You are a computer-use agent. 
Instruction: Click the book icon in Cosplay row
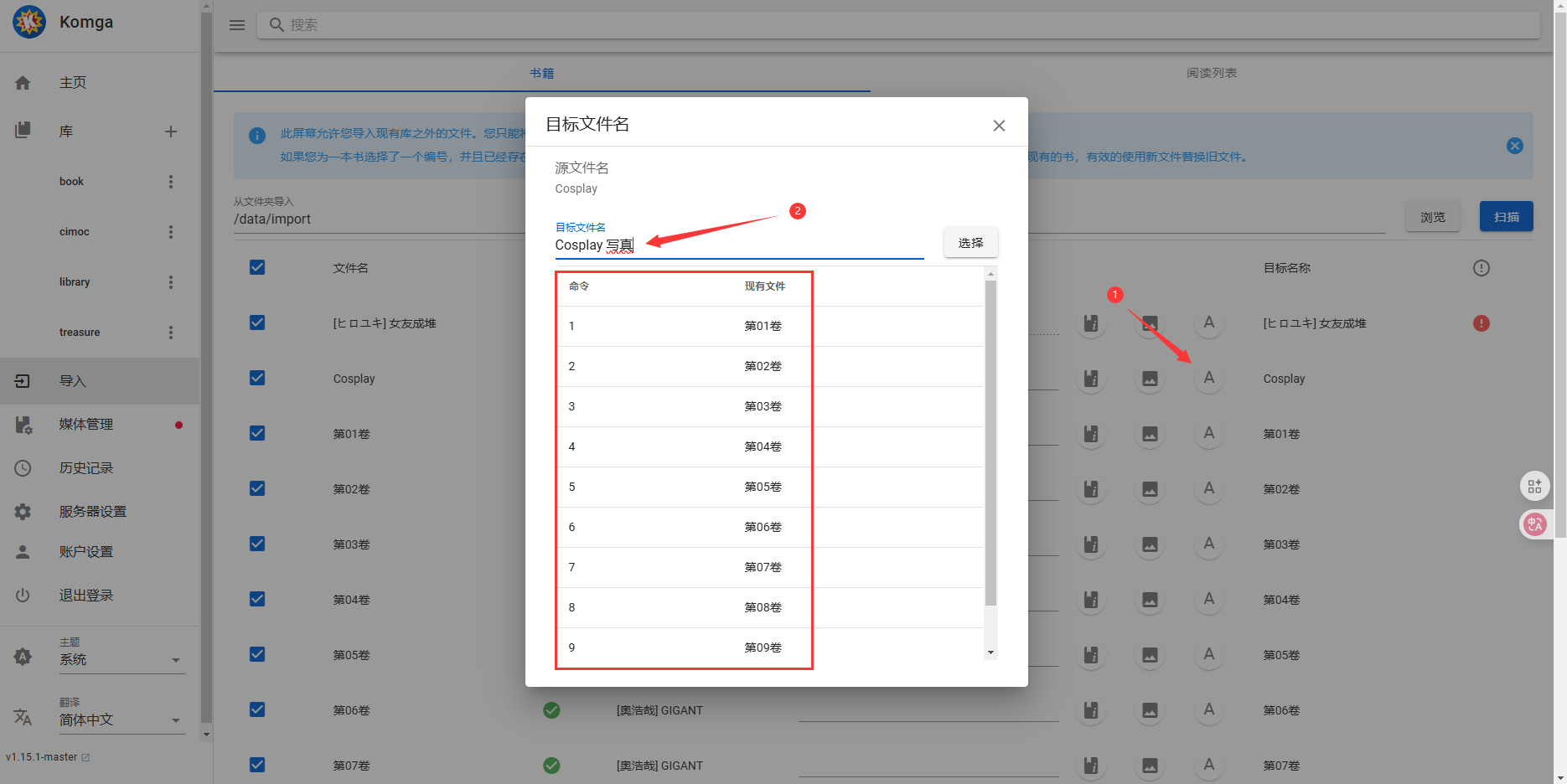tap(1090, 379)
